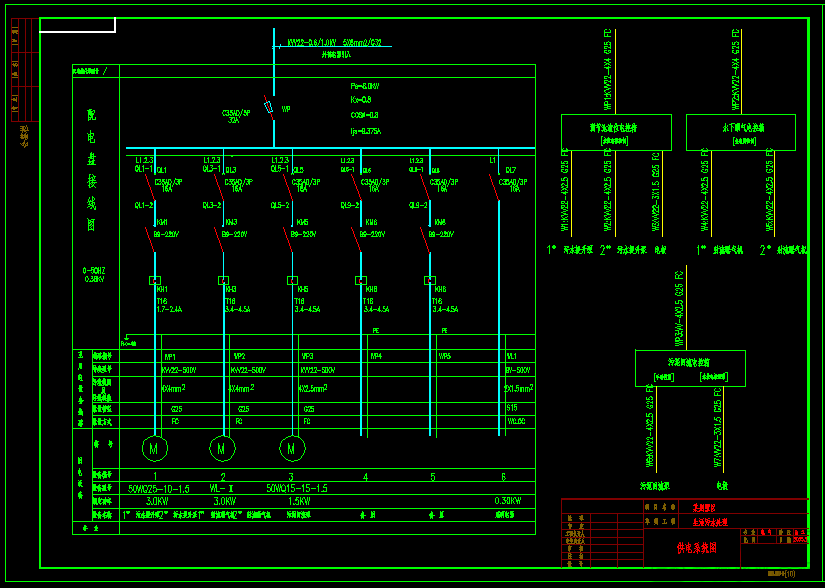This screenshot has height=588, width=825.
Task: Click the vertical 配电盘接线图 heading text
Action: 92,170
